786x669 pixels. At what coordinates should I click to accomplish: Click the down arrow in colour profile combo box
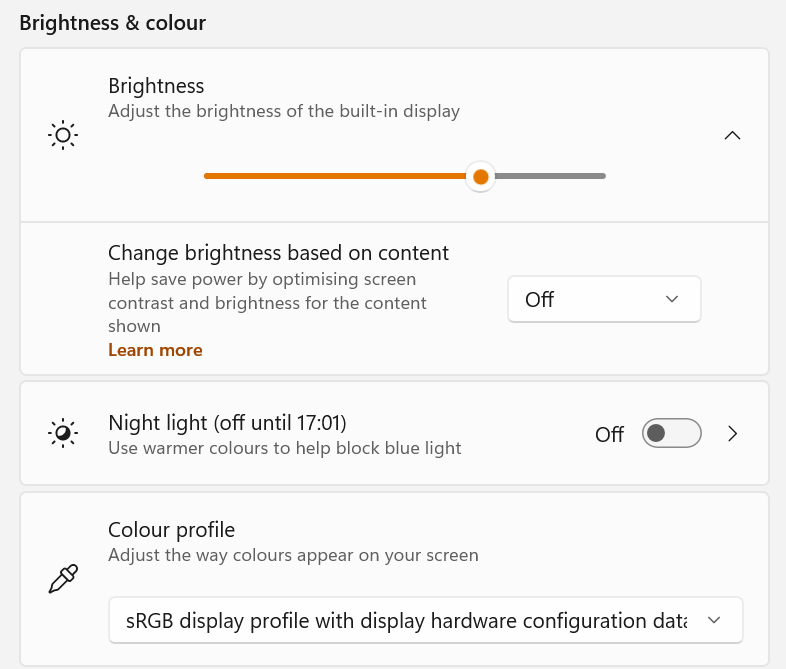click(x=714, y=620)
